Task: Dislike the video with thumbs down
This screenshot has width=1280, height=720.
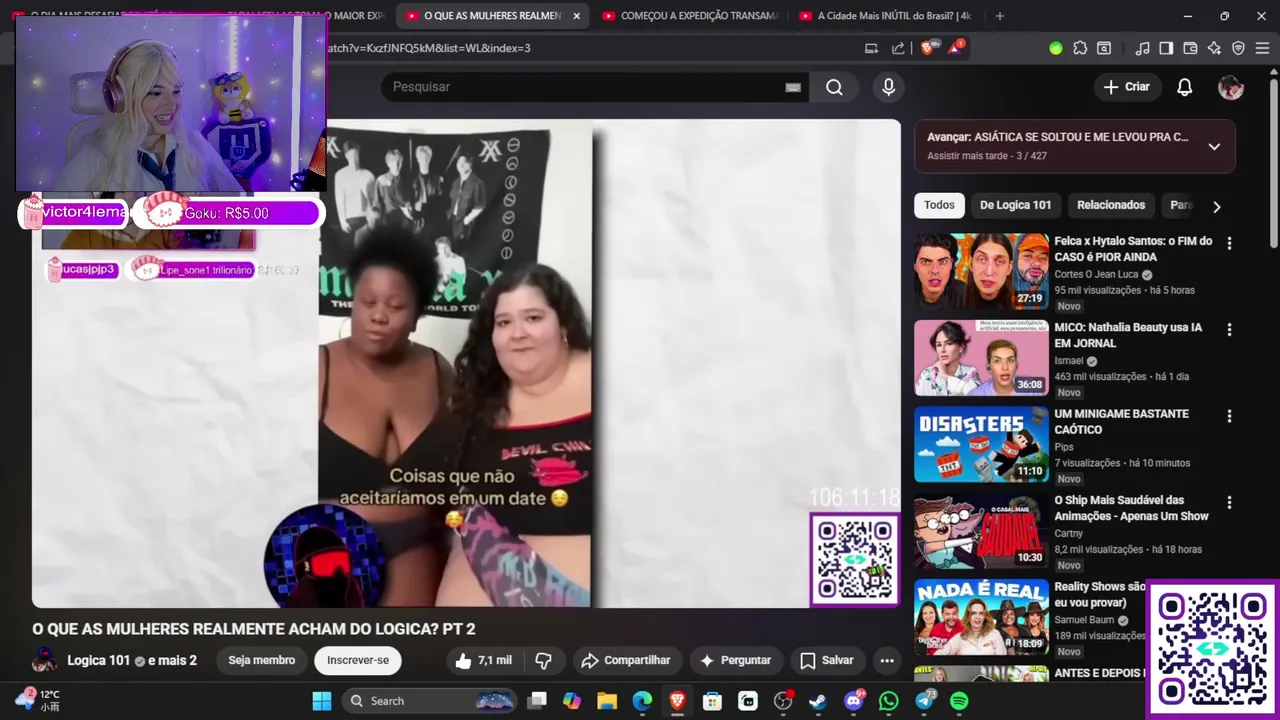Action: click(x=544, y=660)
